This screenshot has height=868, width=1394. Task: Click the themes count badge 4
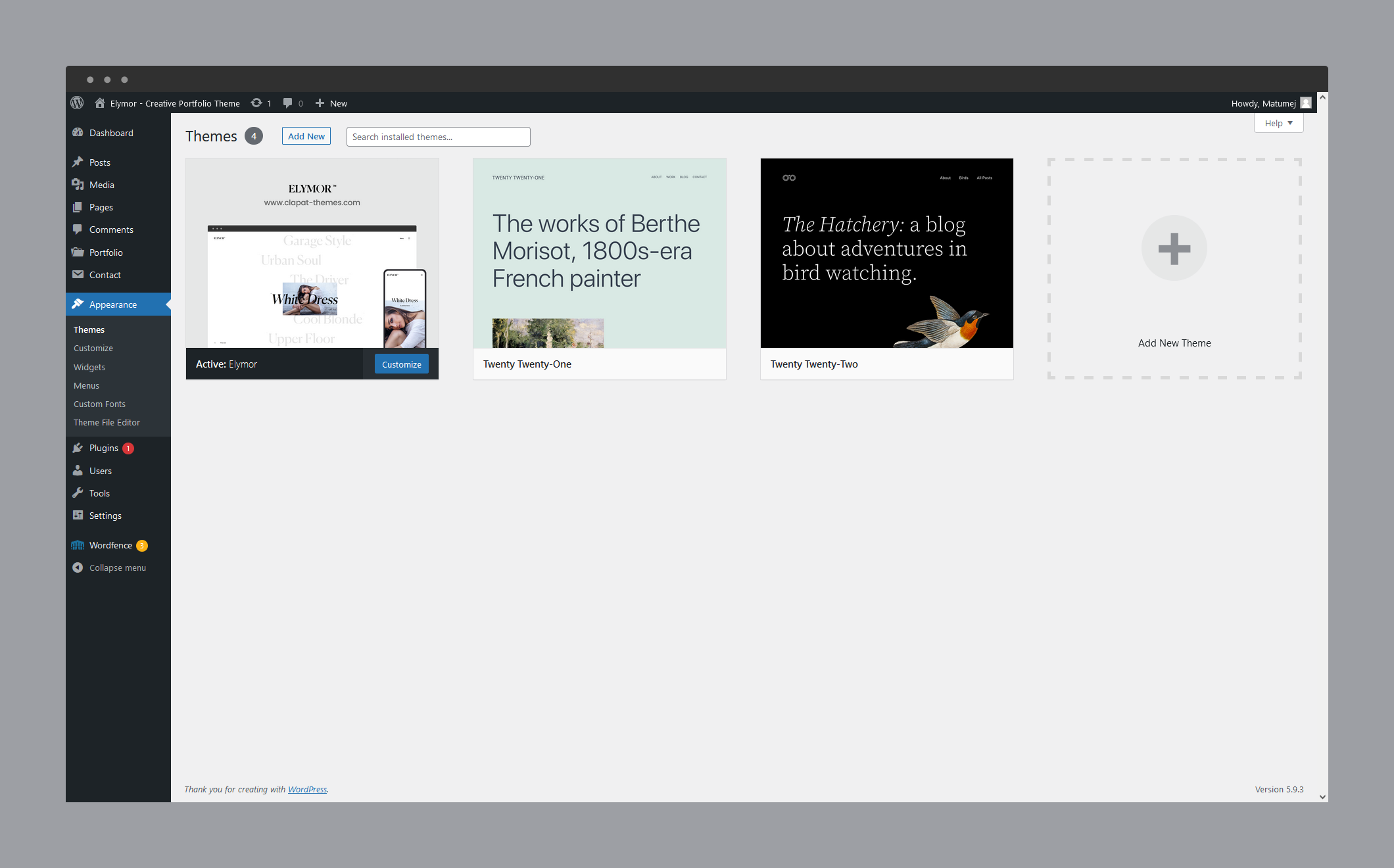(x=254, y=135)
